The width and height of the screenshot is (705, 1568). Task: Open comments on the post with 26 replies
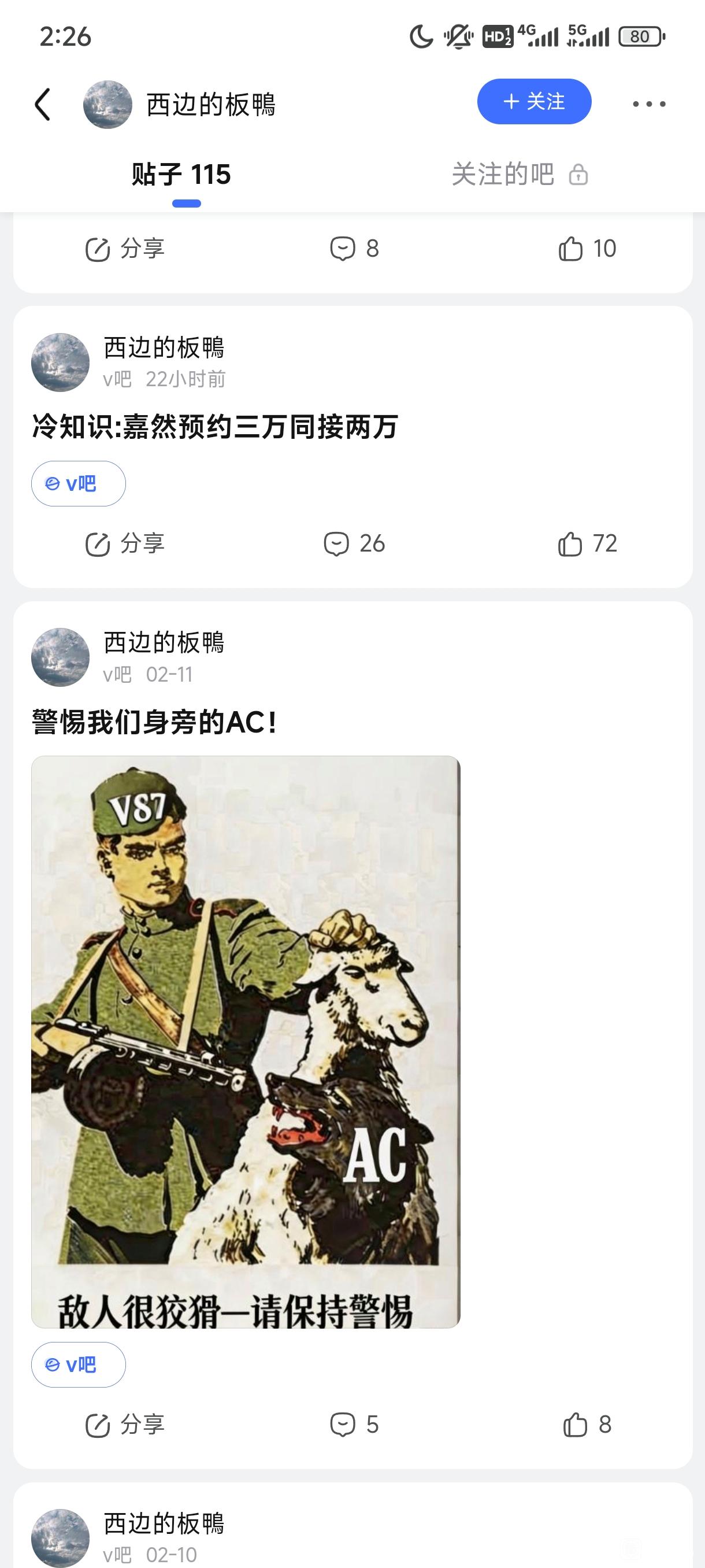click(x=354, y=543)
